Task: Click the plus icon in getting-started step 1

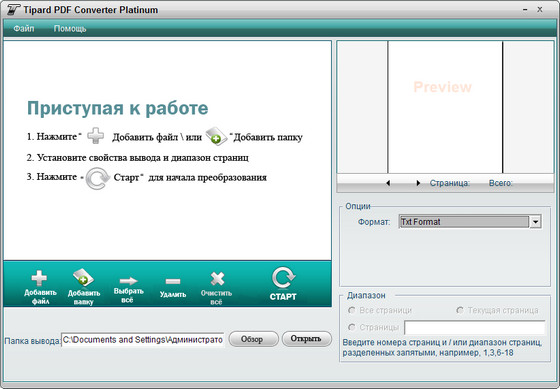Action: pos(96,136)
